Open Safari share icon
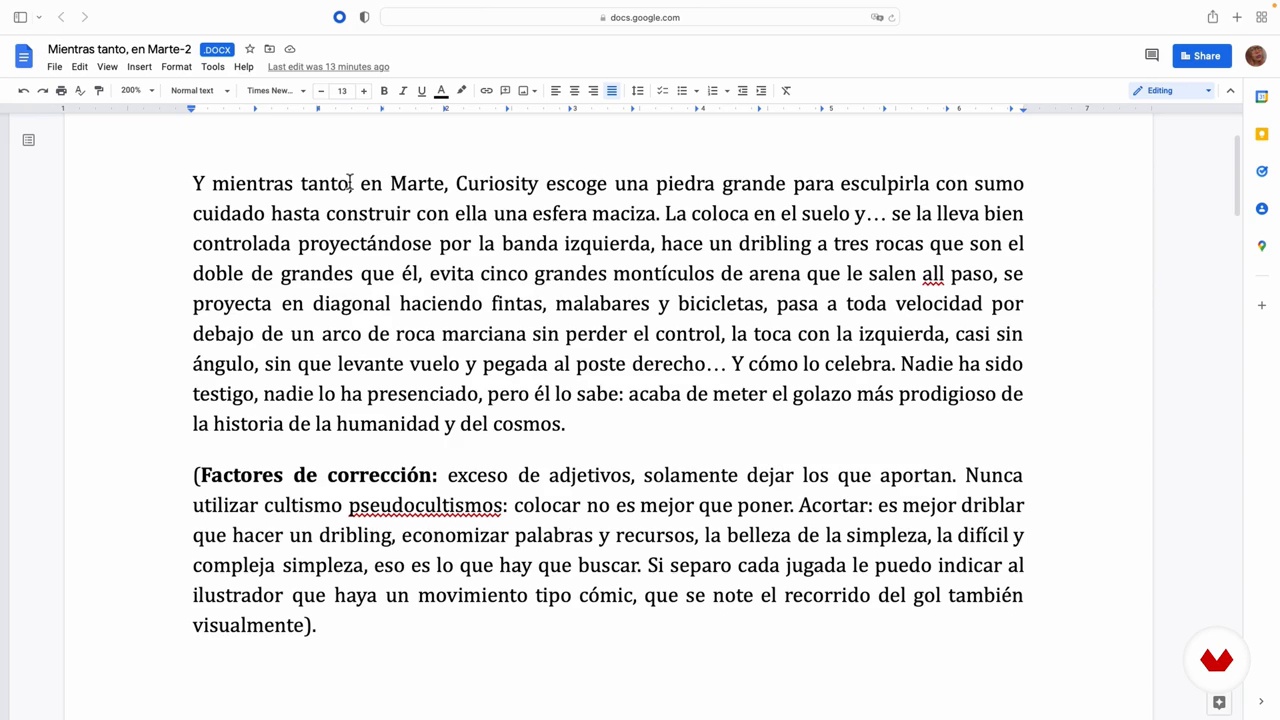The width and height of the screenshot is (1280, 720). coord(1212,17)
